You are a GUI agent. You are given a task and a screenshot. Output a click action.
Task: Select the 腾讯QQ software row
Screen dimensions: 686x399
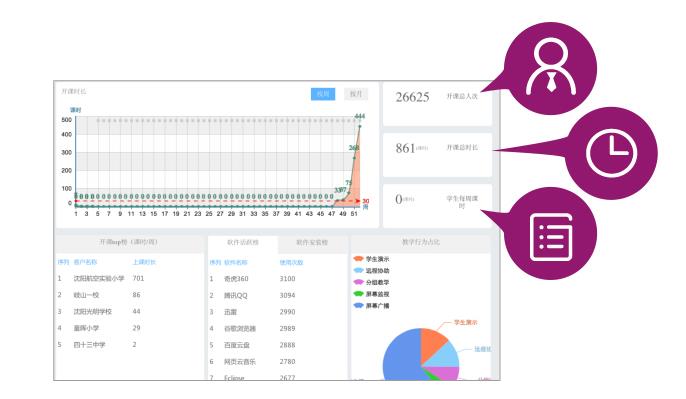pos(278,295)
